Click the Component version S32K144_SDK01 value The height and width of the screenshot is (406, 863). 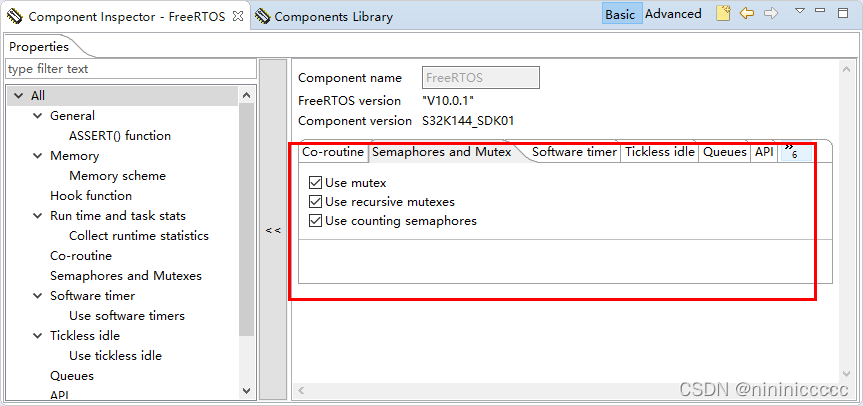tap(468, 121)
